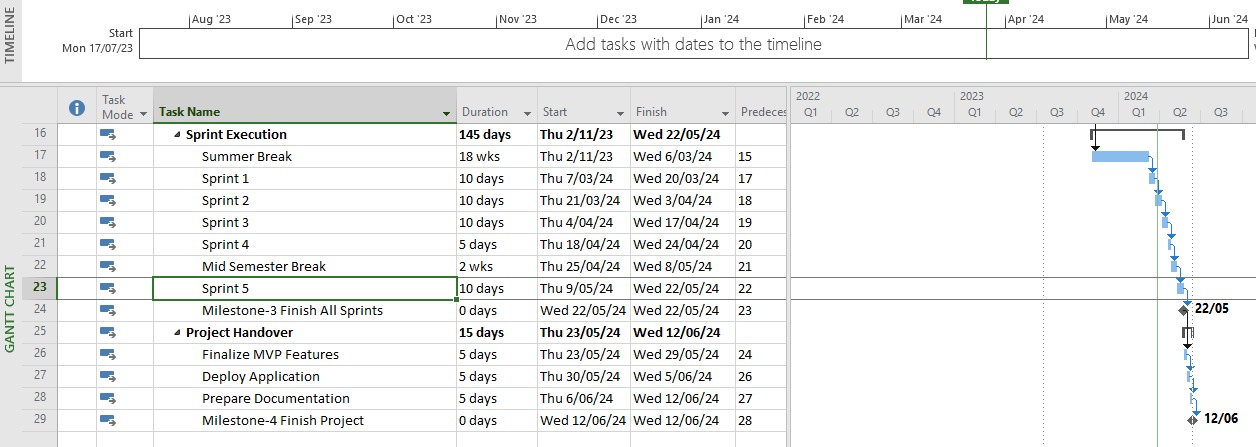Screen dimensions: 1256x447
Task: Click the '2 wks' duration cell
Action: click(496, 266)
